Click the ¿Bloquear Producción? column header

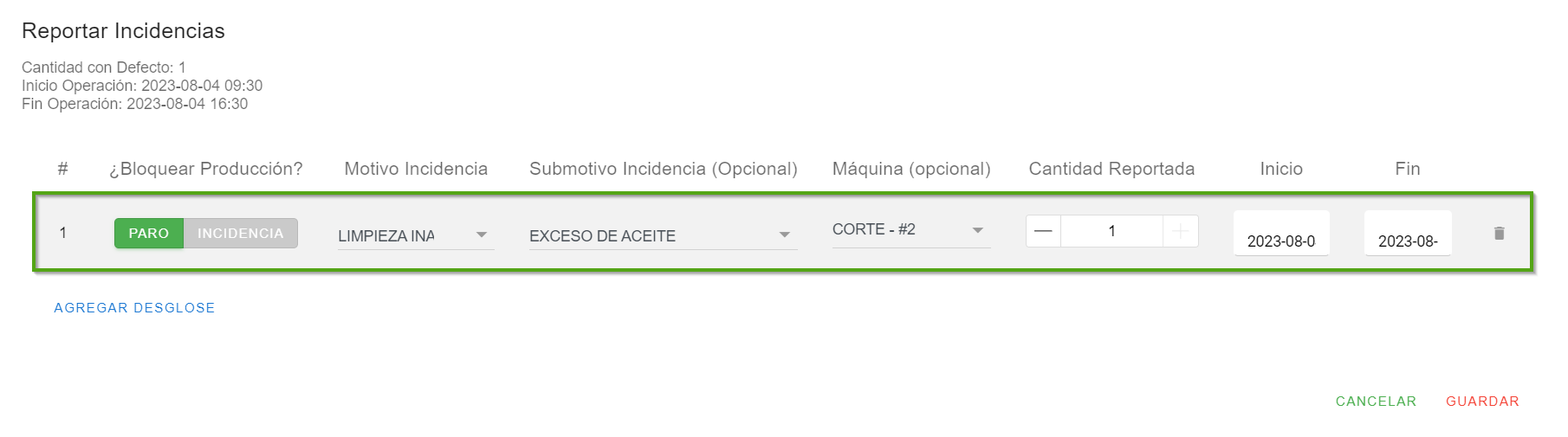point(206,169)
